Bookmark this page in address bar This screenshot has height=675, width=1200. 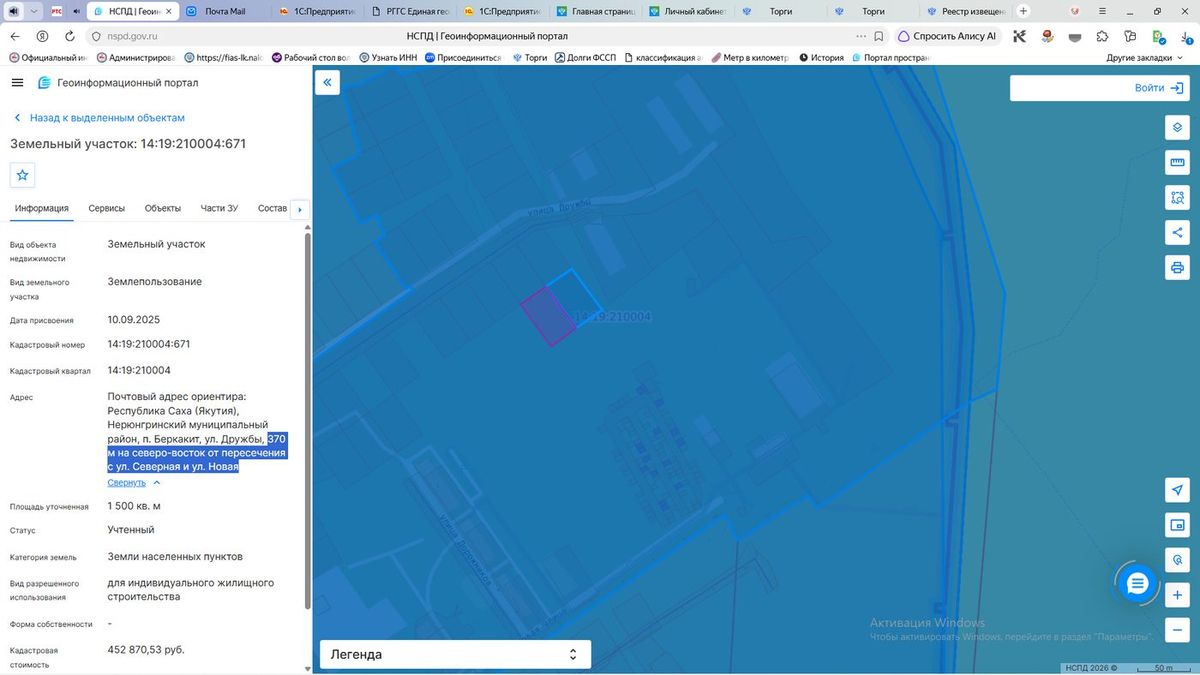[877, 36]
